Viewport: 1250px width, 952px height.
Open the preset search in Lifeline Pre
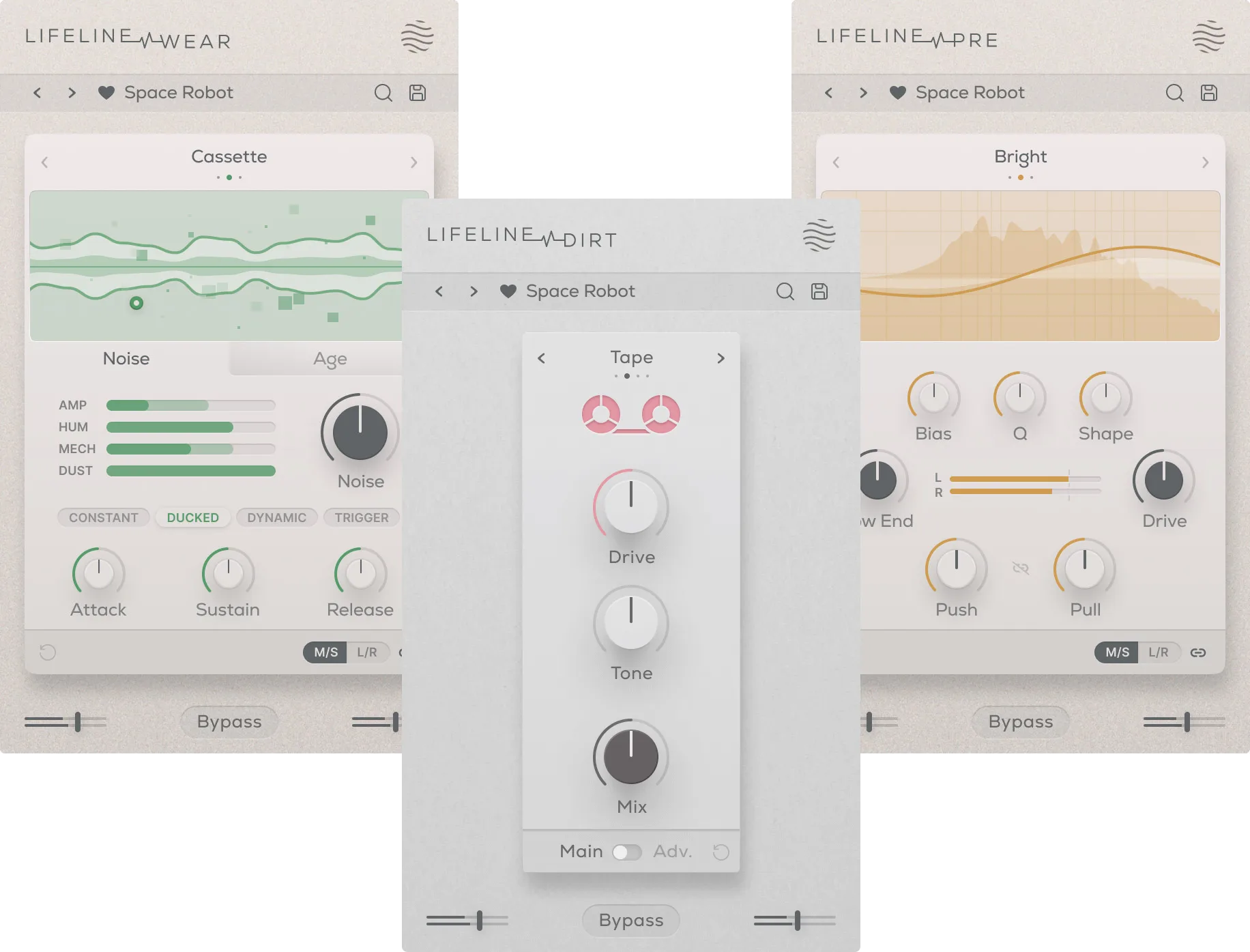click(x=1175, y=92)
